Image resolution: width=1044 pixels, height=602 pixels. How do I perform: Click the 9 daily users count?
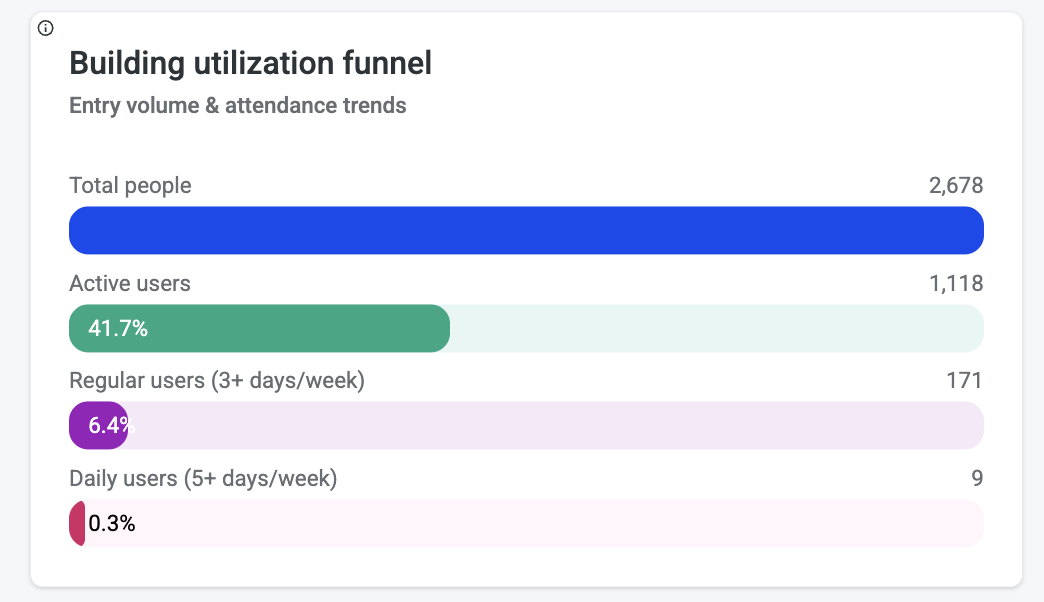[976, 479]
